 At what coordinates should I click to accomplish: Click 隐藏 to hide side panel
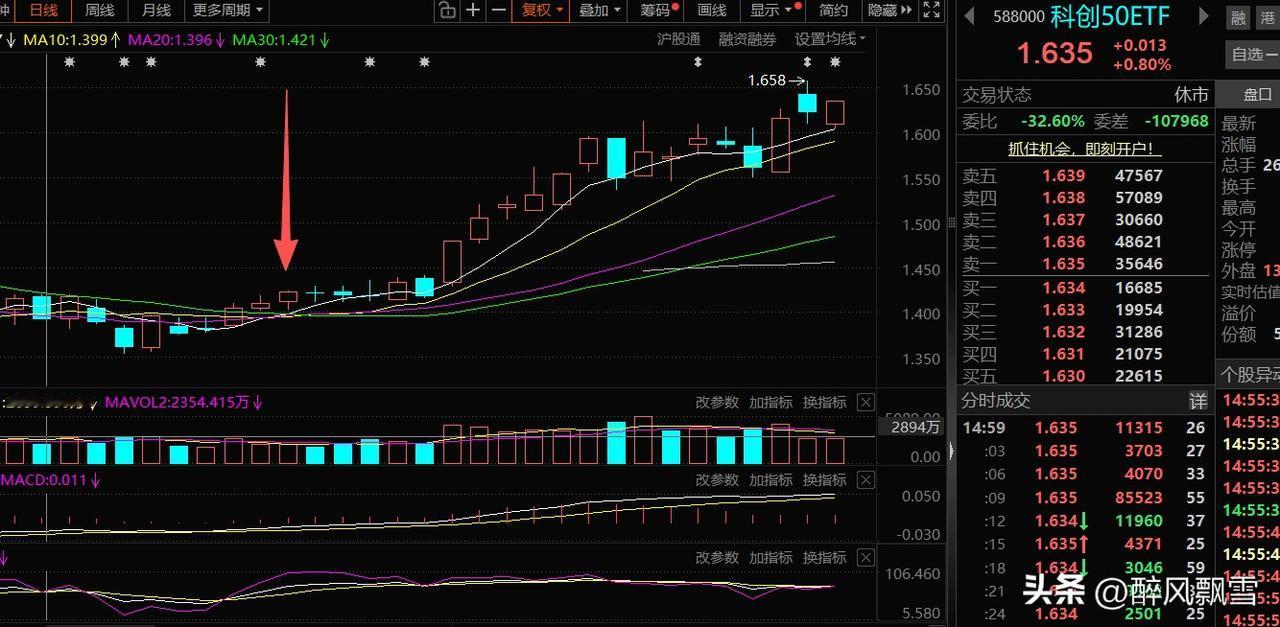[x=889, y=11]
